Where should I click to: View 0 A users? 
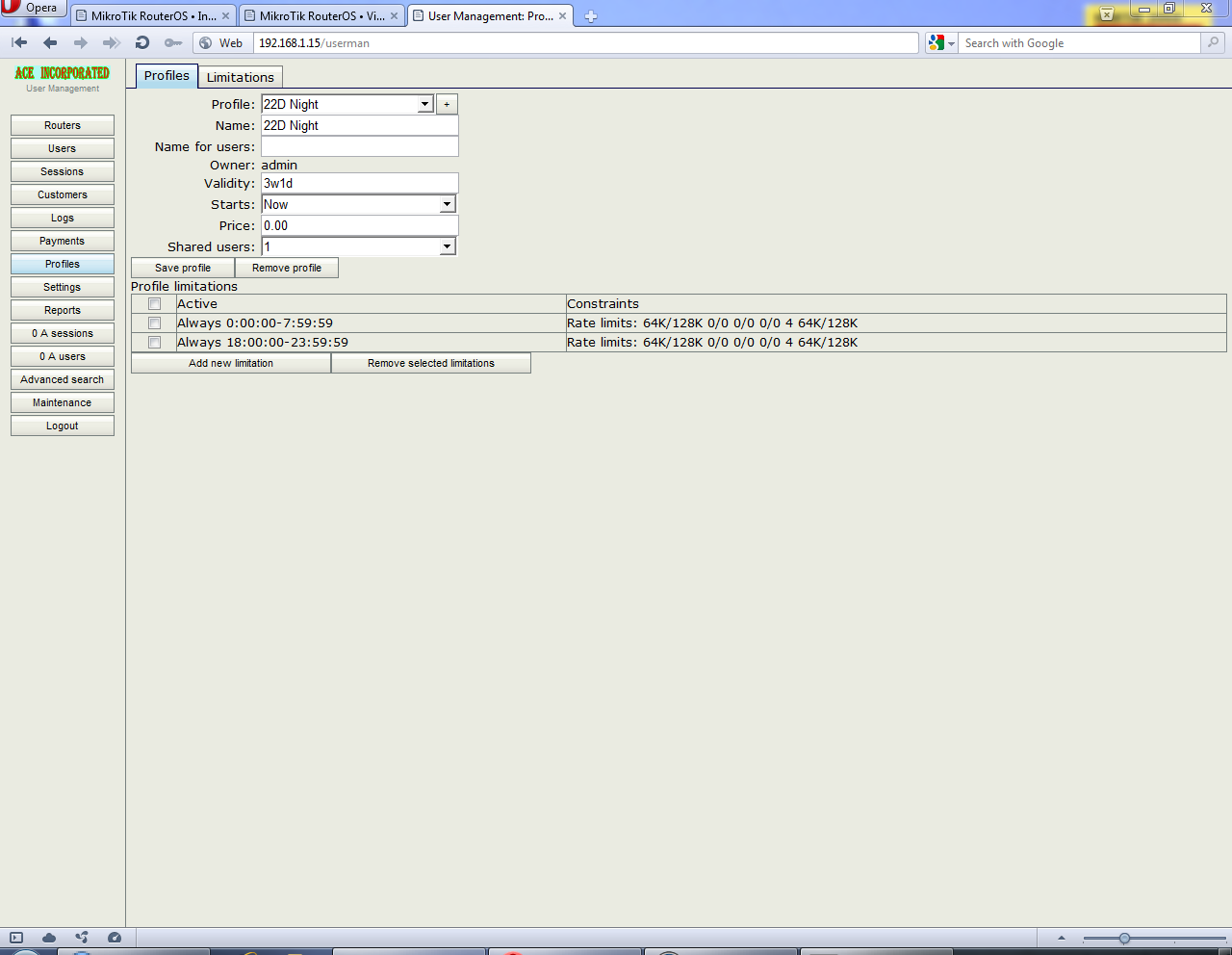[63, 356]
